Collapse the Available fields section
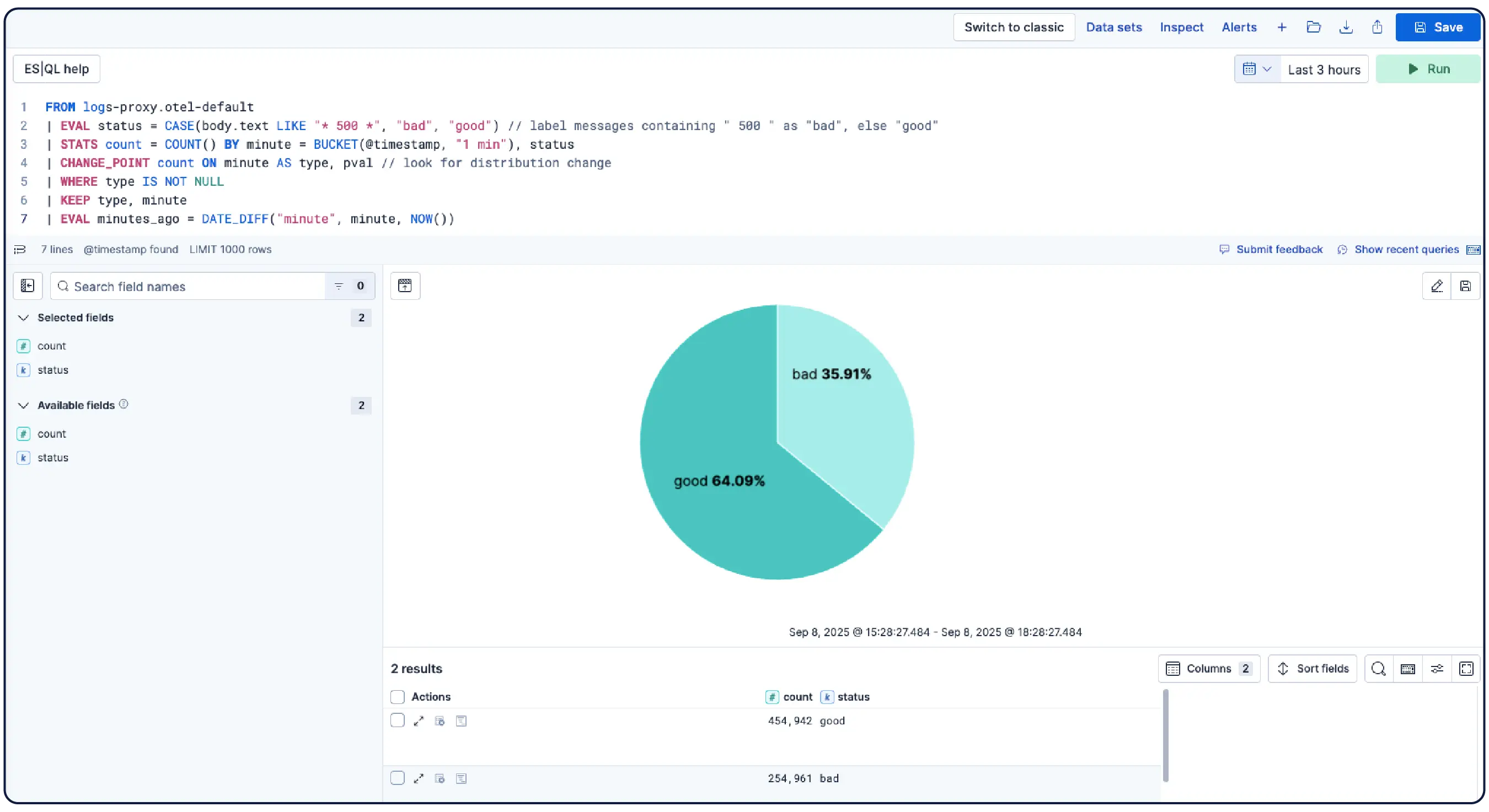This screenshot has width=1489, height=812. [24, 405]
